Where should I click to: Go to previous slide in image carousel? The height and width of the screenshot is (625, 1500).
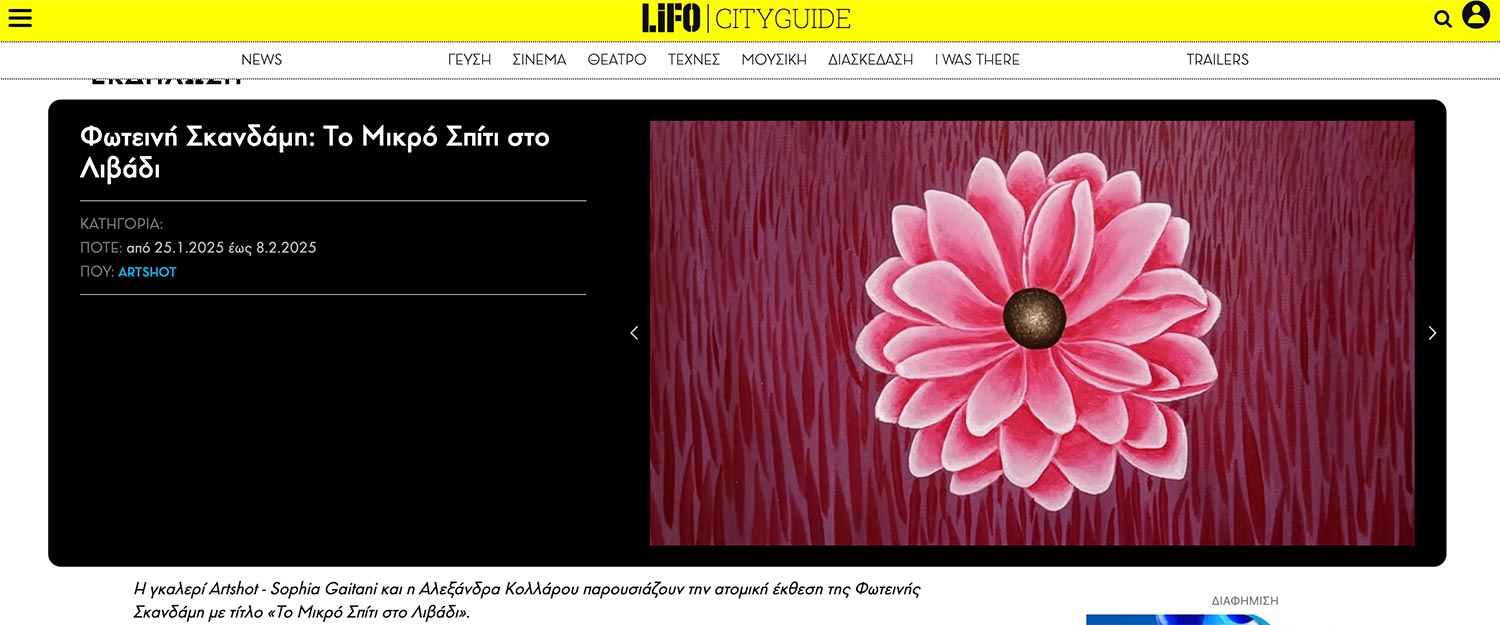click(x=634, y=333)
